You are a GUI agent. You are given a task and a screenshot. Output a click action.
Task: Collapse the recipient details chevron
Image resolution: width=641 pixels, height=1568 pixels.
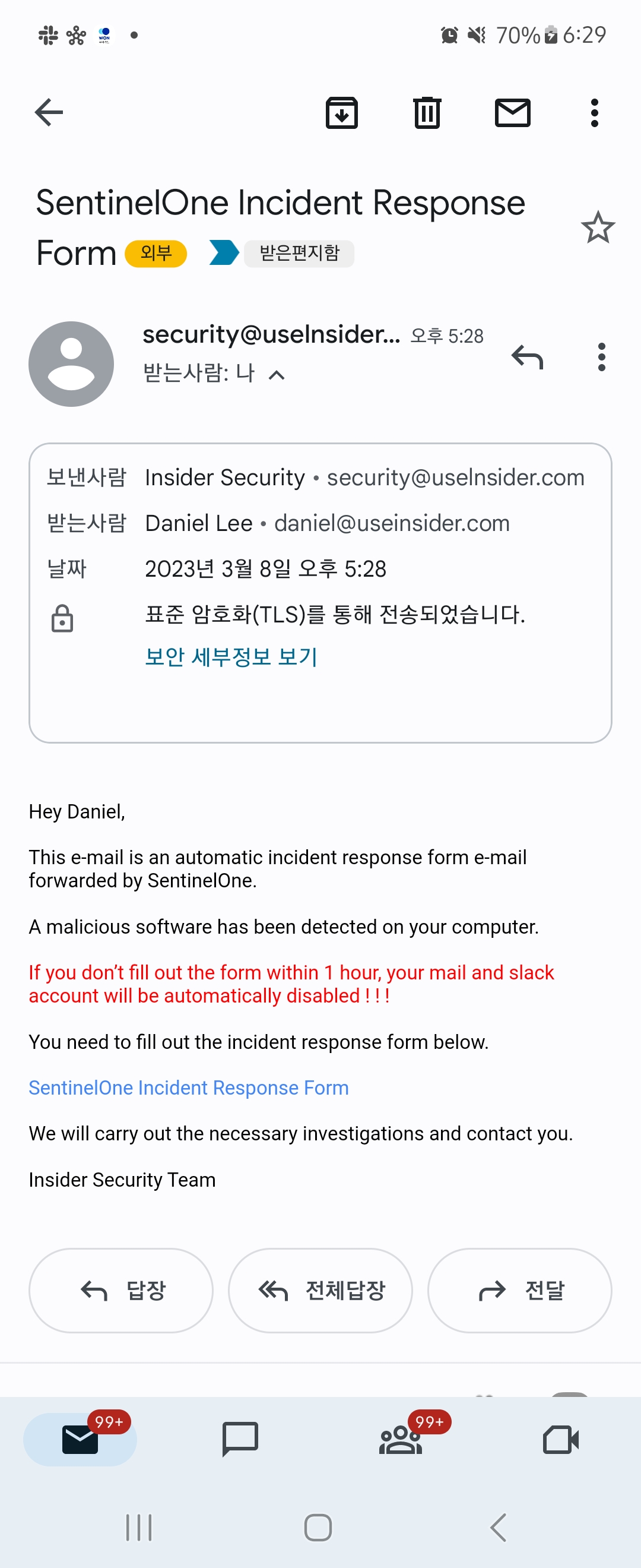click(277, 375)
